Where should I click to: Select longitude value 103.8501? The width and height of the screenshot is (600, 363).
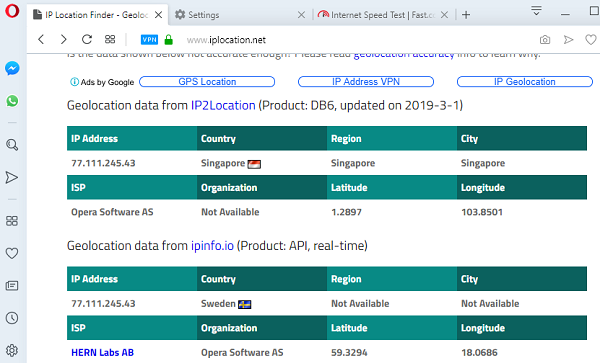click(x=482, y=212)
